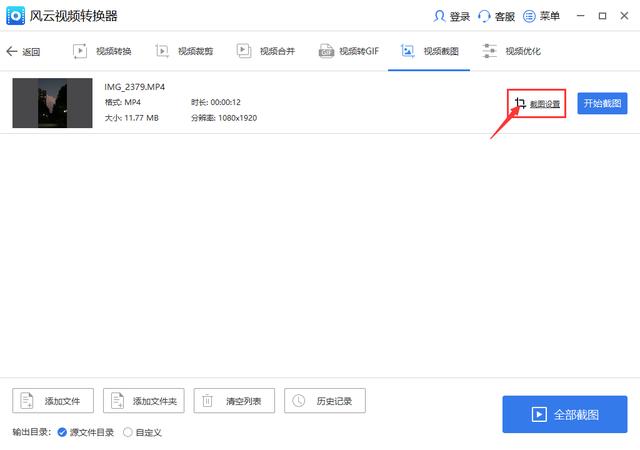
Task: Click the 大小: 11.77 MB text
Action: pos(131,118)
